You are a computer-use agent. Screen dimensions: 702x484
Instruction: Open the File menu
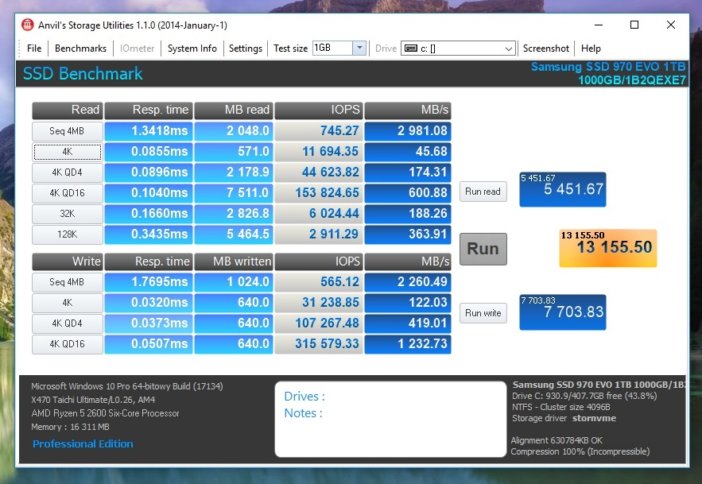pos(34,48)
